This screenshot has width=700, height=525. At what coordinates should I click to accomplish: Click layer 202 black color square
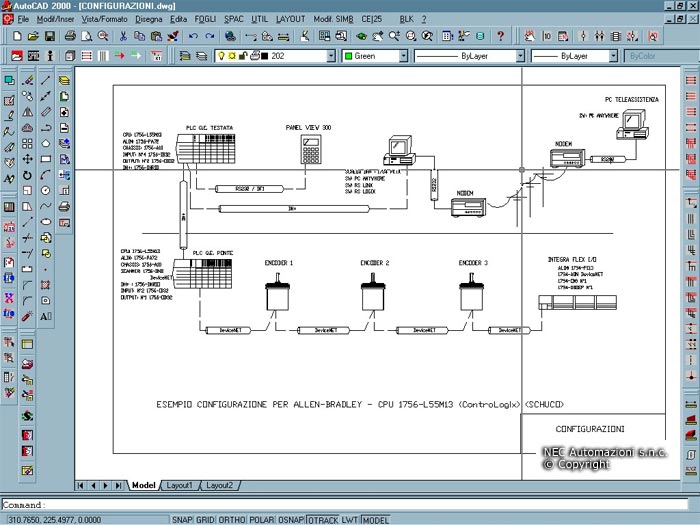coord(264,56)
